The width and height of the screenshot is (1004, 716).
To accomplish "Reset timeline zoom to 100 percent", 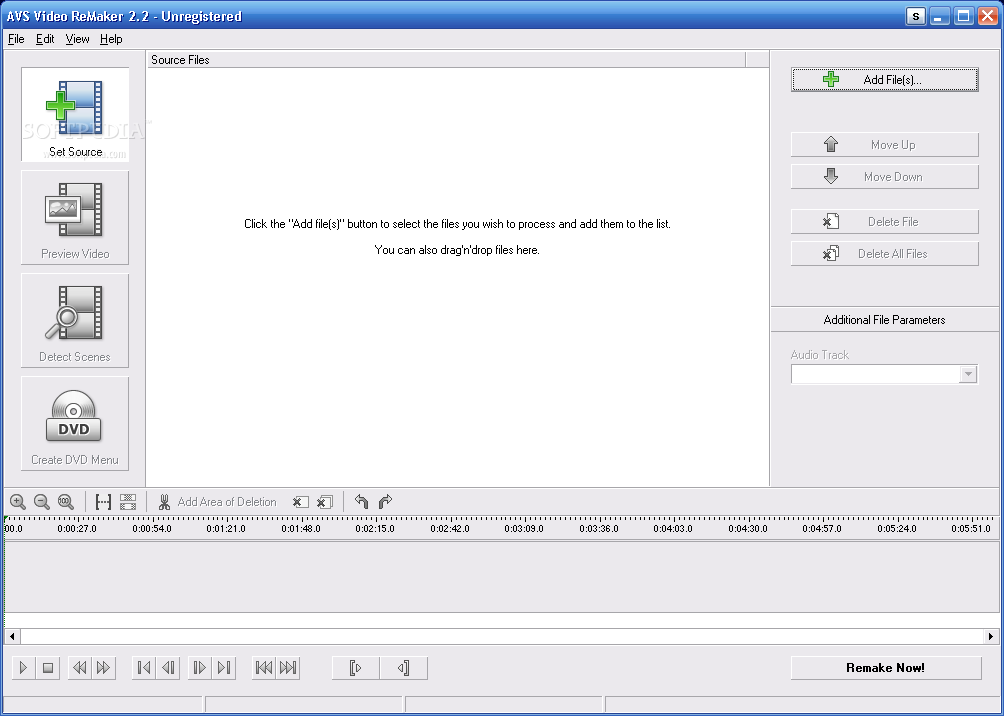I will click(x=66, y=501).
